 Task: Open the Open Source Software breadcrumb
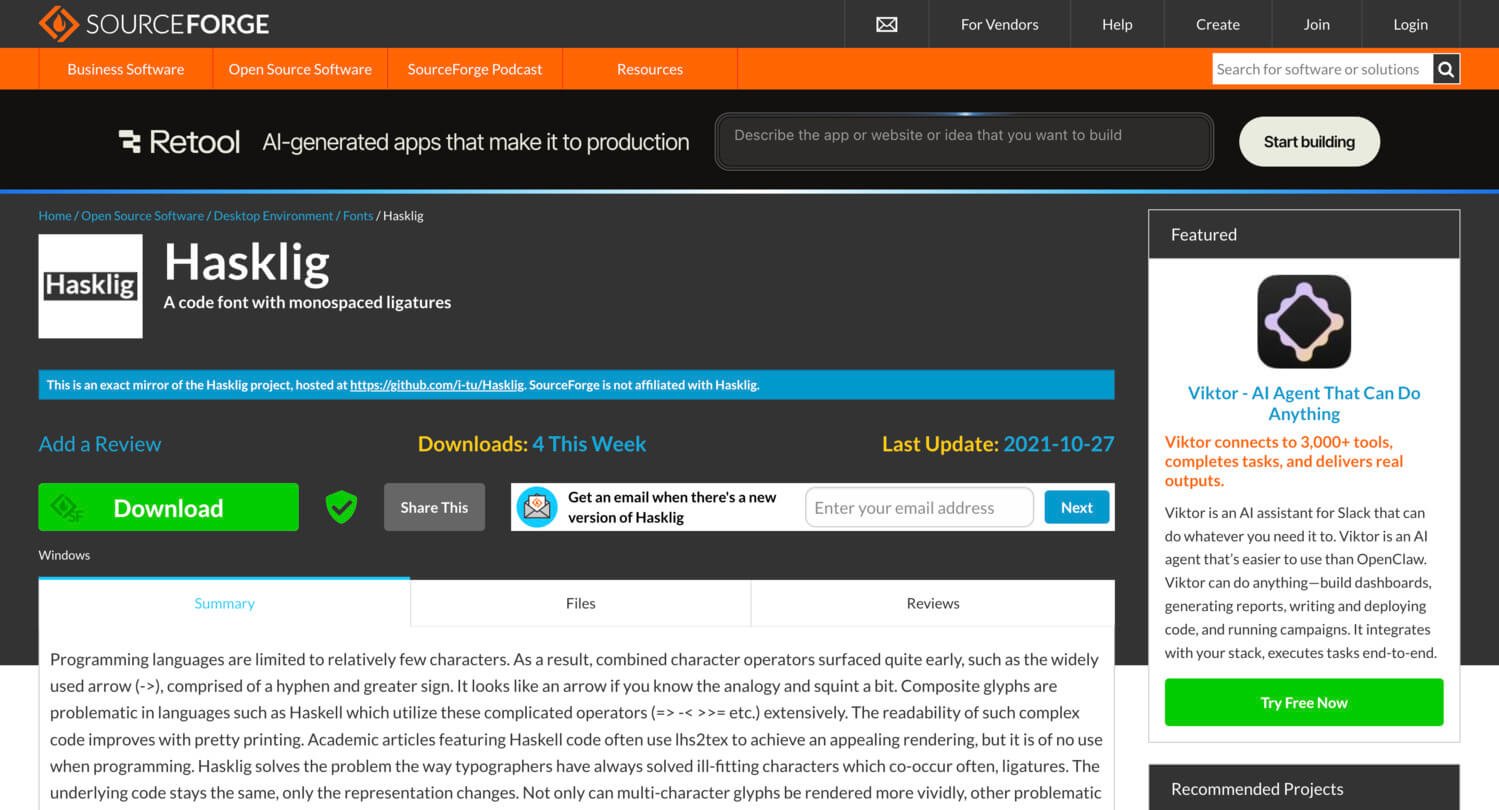(142, 216)
